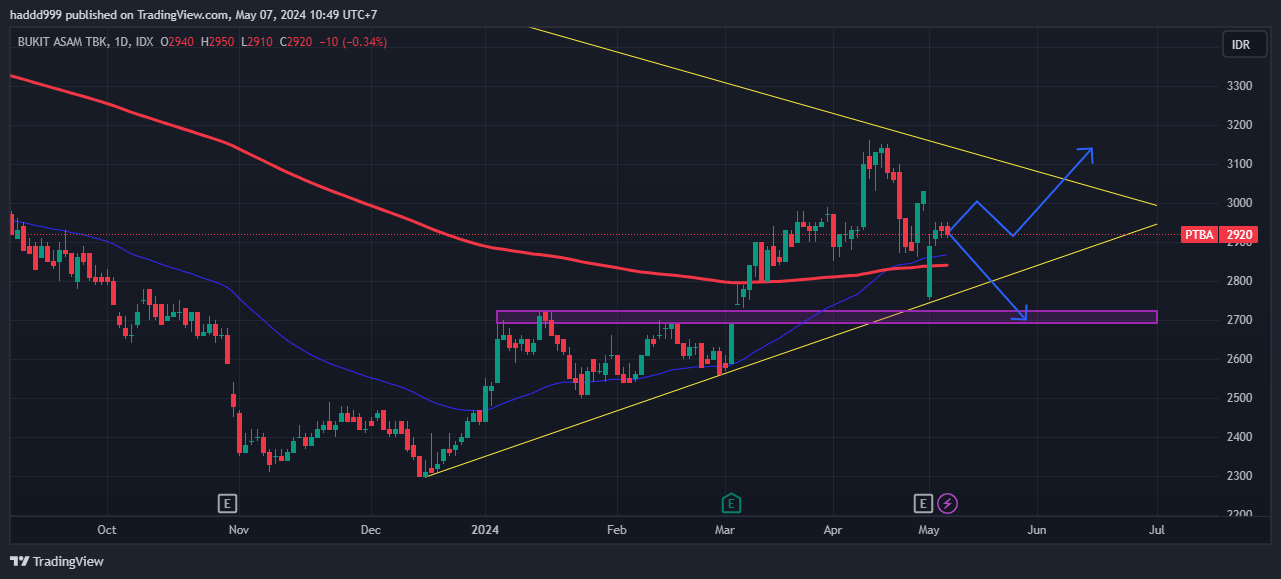Image resolution: width=1281 pixels, height=579 pixels.
Task: Select the May label on the time axis
Action: click(x=928, y=530)
